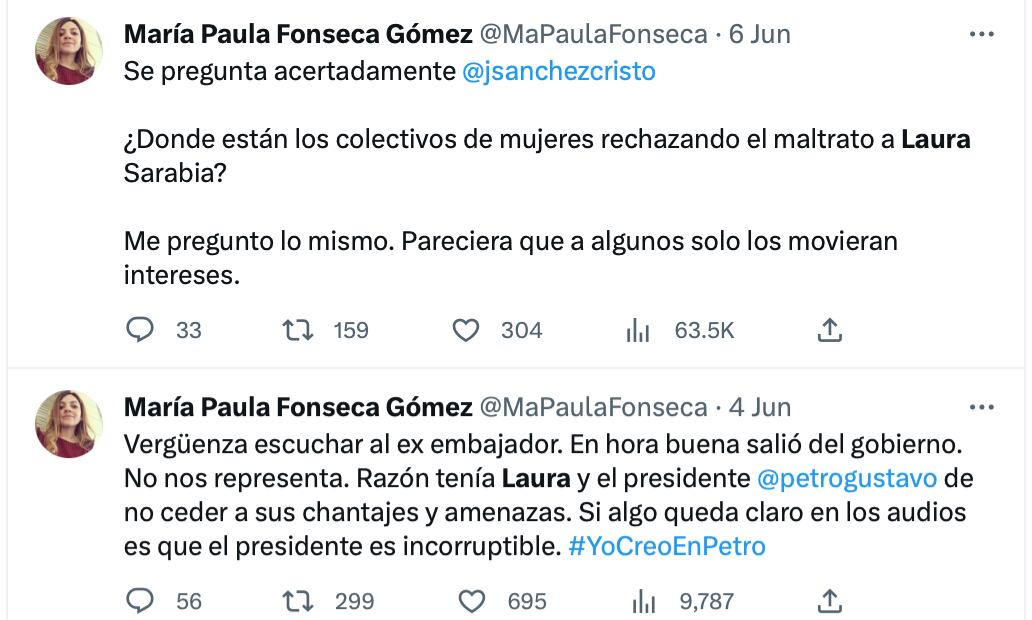This screenshot has height=620, width=1032.
Task: Share the 6 Jun tweet
Action: [x=830, y=330]
